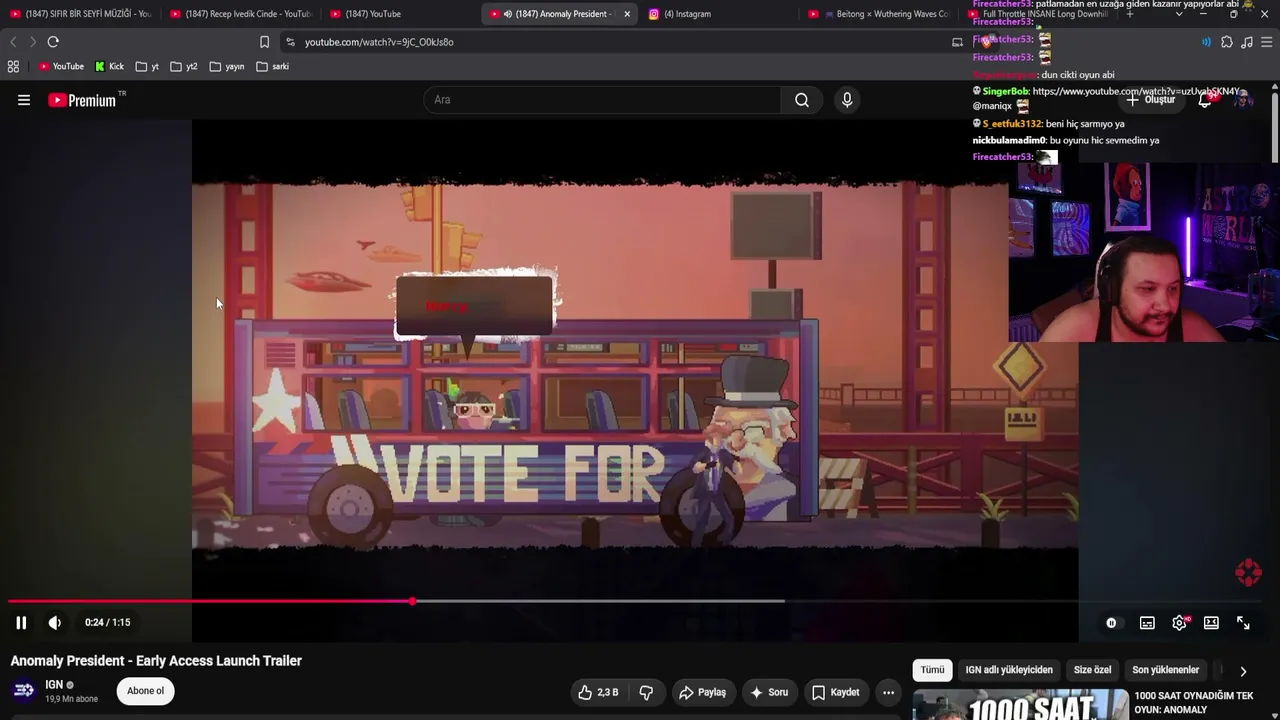Focus the Ara search field
The width and height of the screenshot is (1280, 720).
(x=602, y=100)
